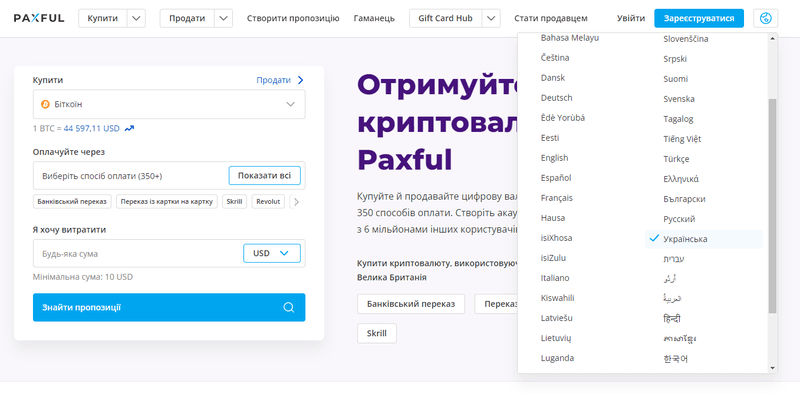The height and width of the screenshot is (394, 800).
Task: Click the Знайти пропозиції button
Action: click(x=169, y=307)
